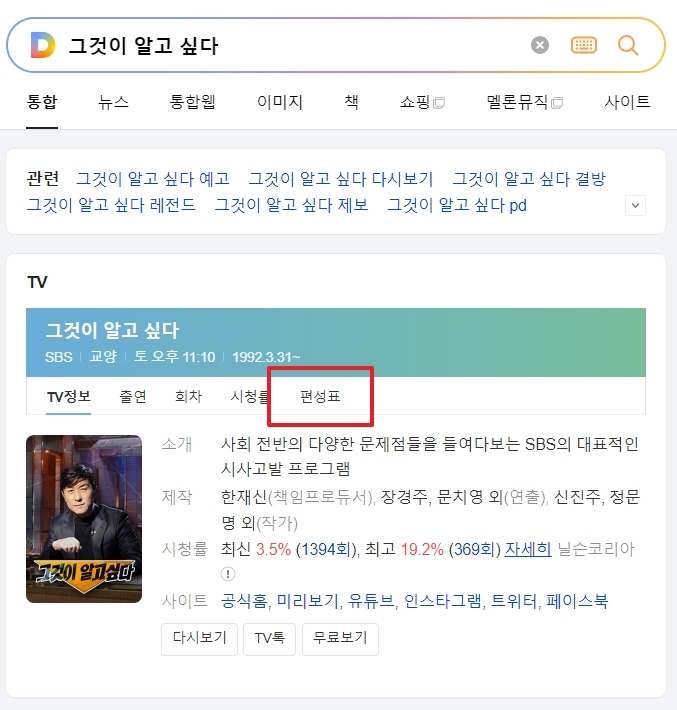Click the Daum D logo icon
The image size is (677, 710).
tap(43, 45)
